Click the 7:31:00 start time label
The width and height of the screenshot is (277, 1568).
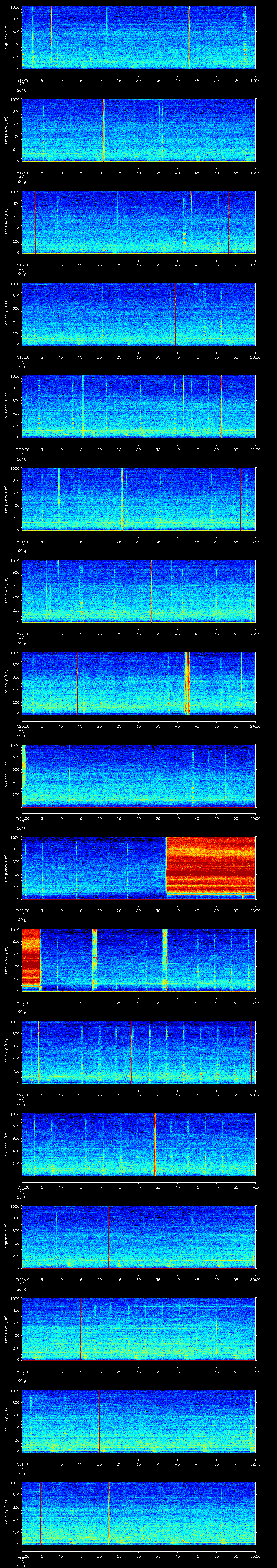point(22,1464)
